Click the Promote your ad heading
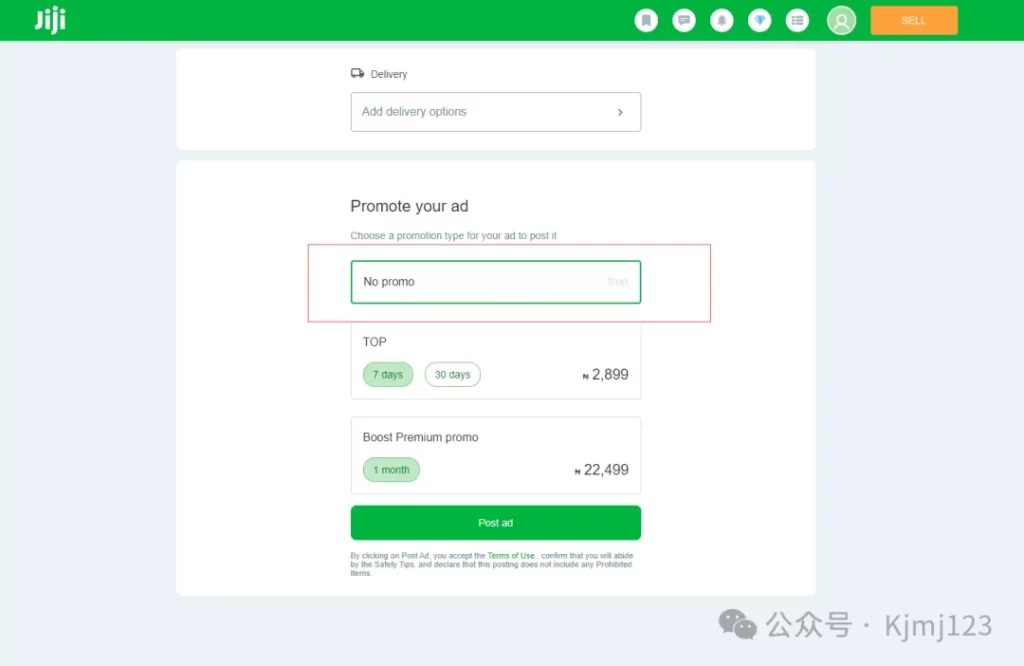The width and height of the screenshot is (1024, 666). (x=409, y=206)
